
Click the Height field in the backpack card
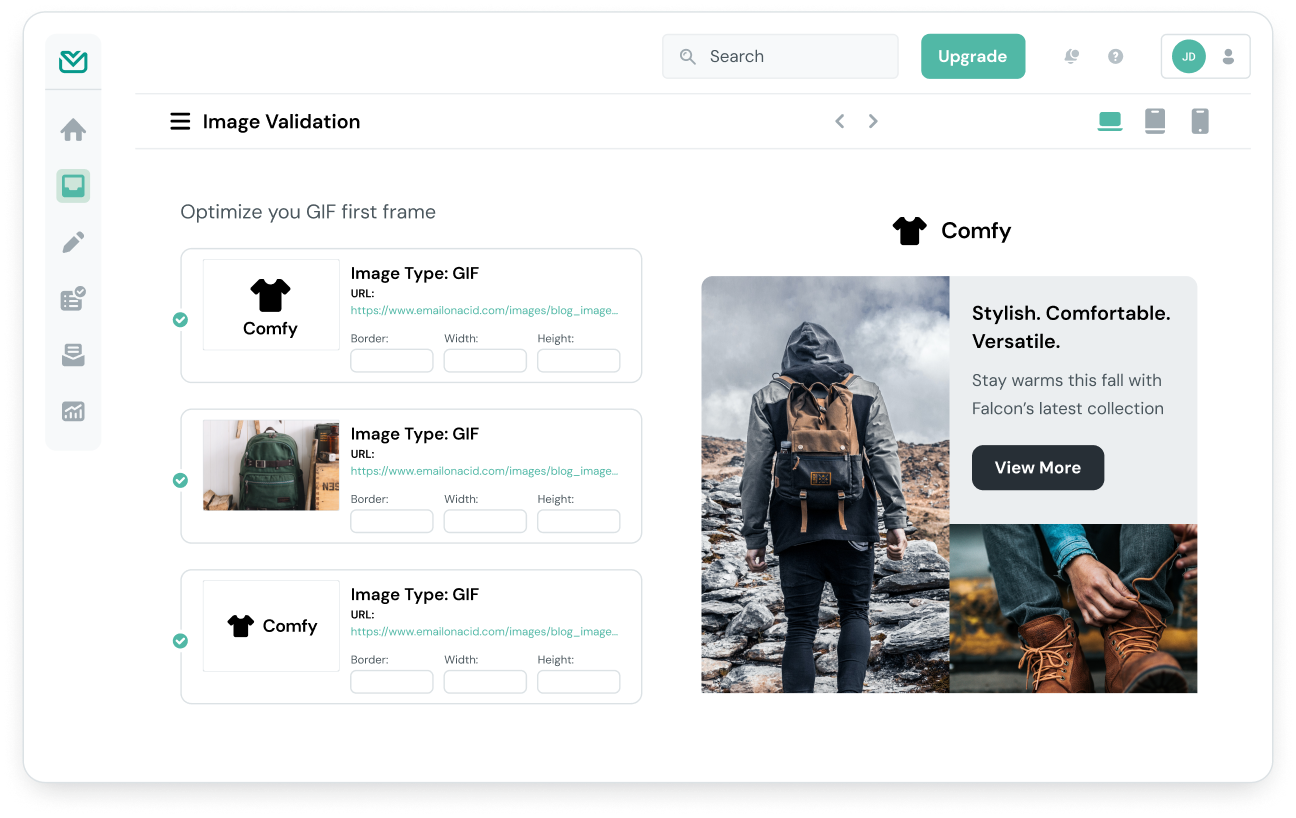(579, 521)
